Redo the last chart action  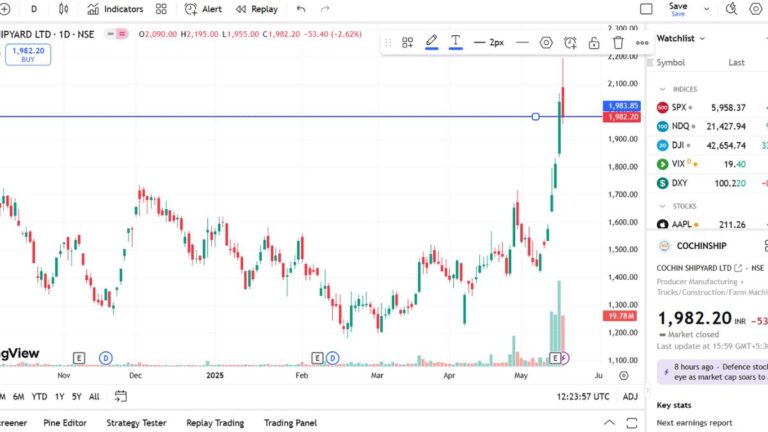(x=325, y=9)
